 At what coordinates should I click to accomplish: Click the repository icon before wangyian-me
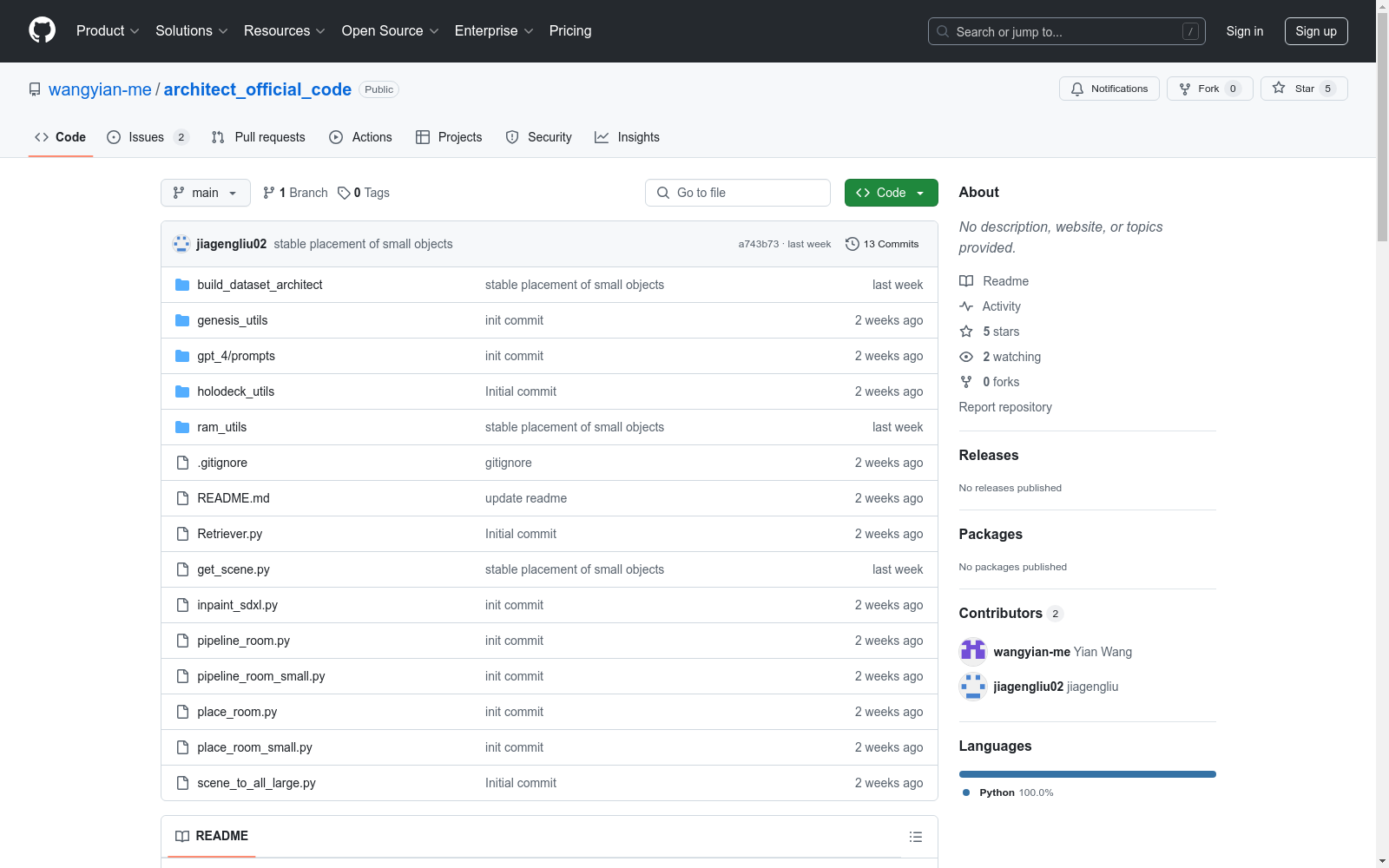click(35, 89)
